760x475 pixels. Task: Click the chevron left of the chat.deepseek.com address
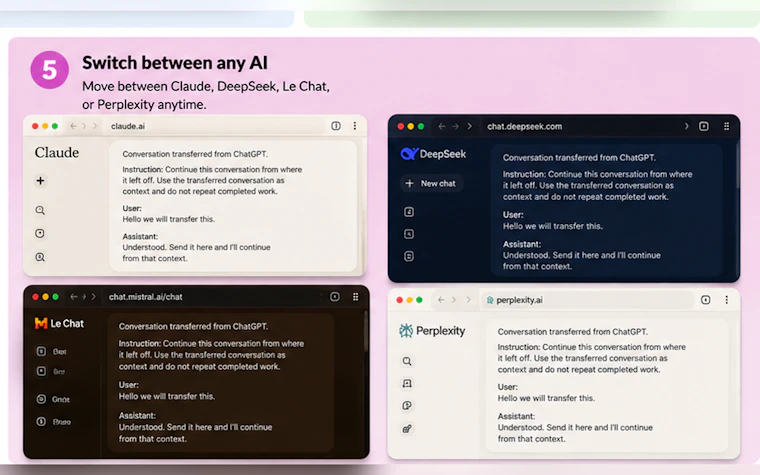click(x=469, y=127)
